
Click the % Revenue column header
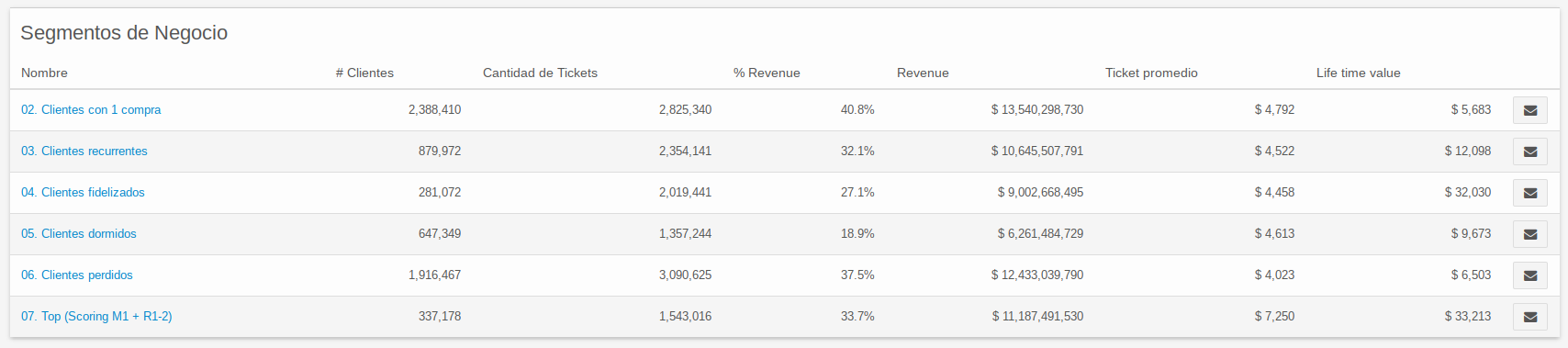(x=767, y=73)
